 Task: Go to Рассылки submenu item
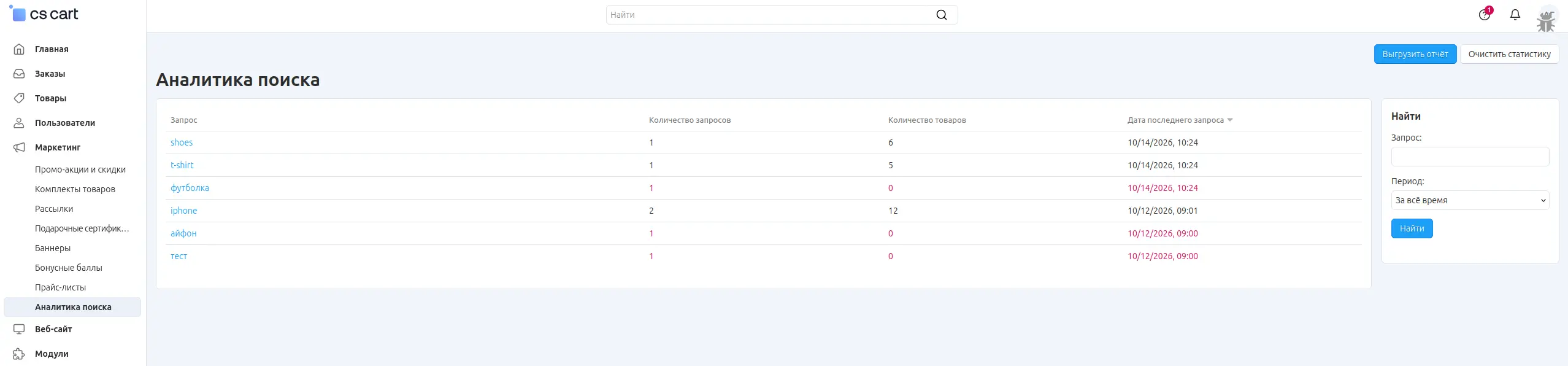(x=54, y=209)
